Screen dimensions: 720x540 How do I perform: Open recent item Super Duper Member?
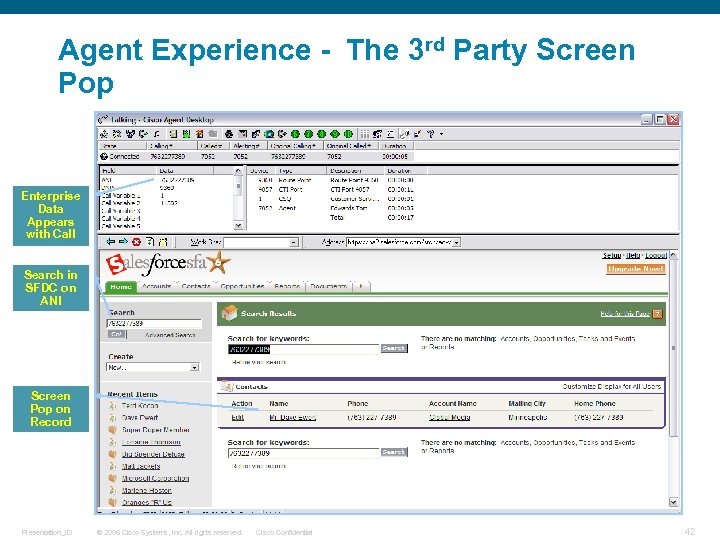[x=156, y=430]
